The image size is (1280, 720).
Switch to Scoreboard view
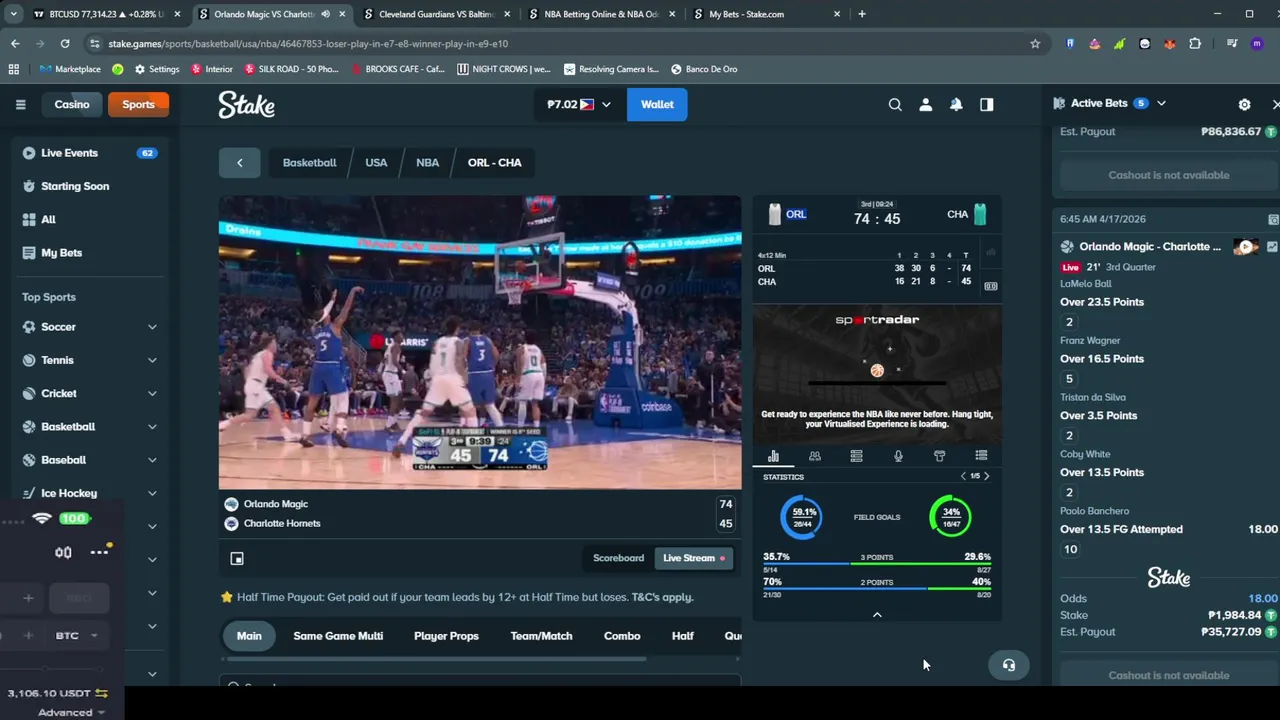click(x=618, y=558)
